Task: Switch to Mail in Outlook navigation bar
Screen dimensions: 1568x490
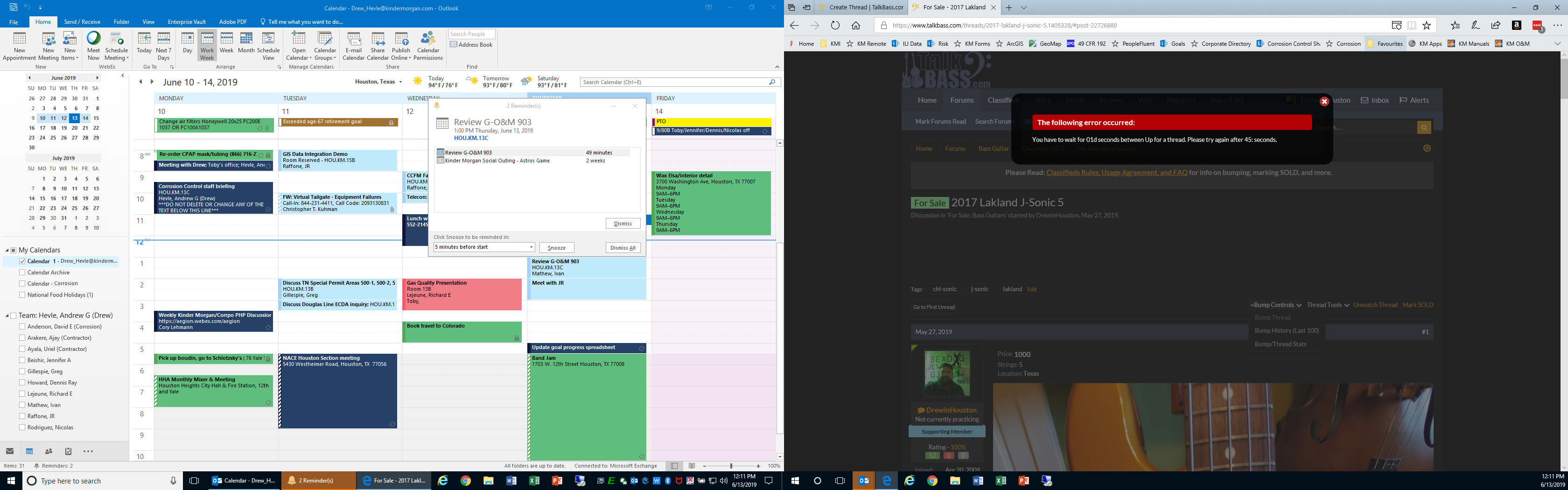Action: click(x=10, y=451)
